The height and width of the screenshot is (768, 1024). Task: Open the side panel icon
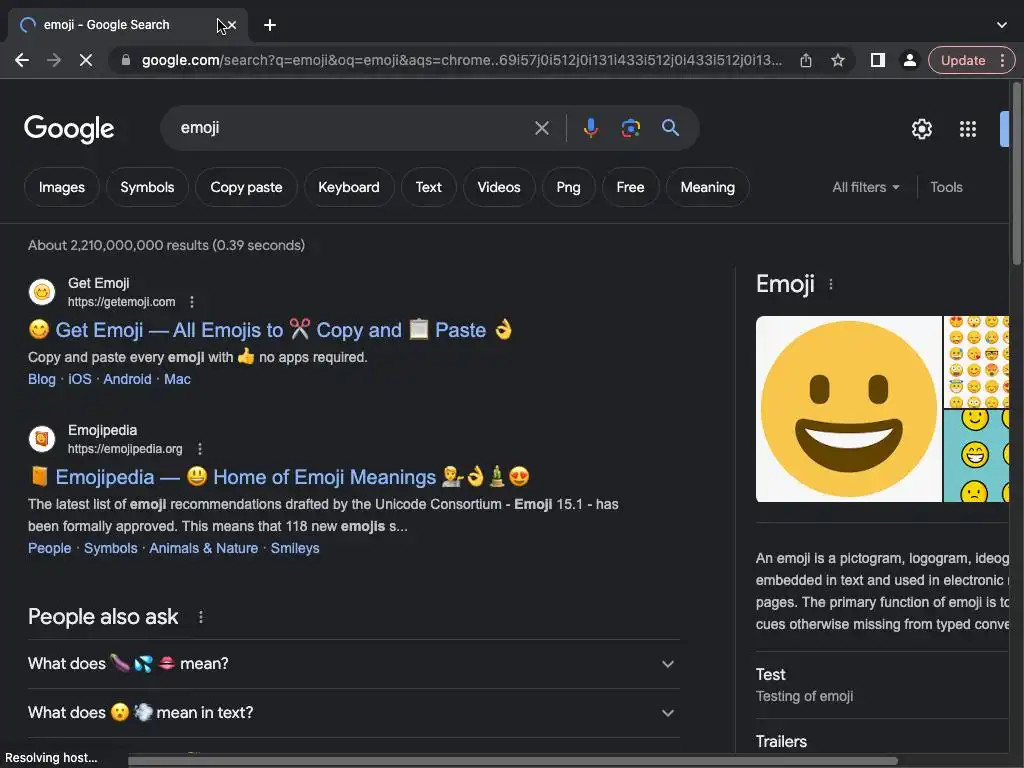coord(878,60)
